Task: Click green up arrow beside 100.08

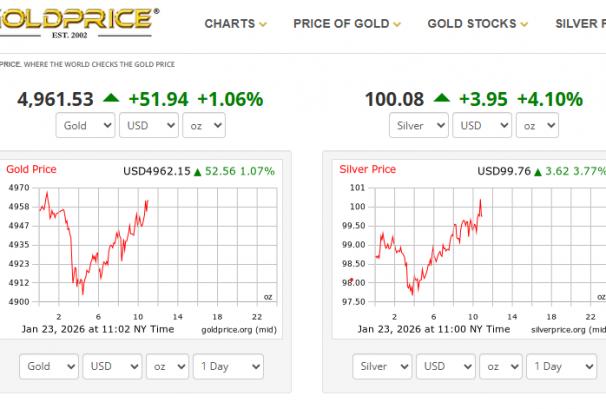Action: pyautogui.click(x=442, y=98)
